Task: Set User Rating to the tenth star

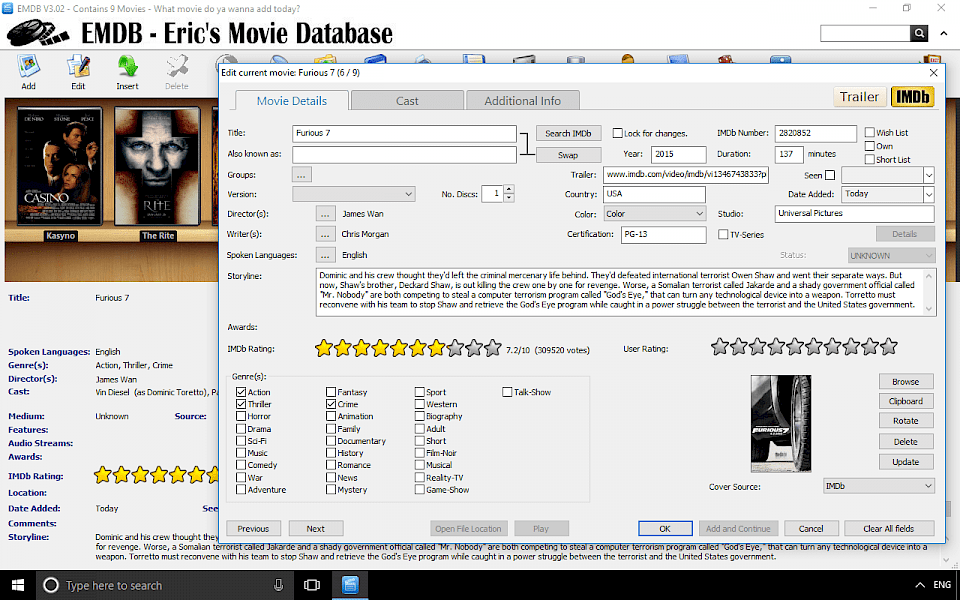Action: pos(889,347)
